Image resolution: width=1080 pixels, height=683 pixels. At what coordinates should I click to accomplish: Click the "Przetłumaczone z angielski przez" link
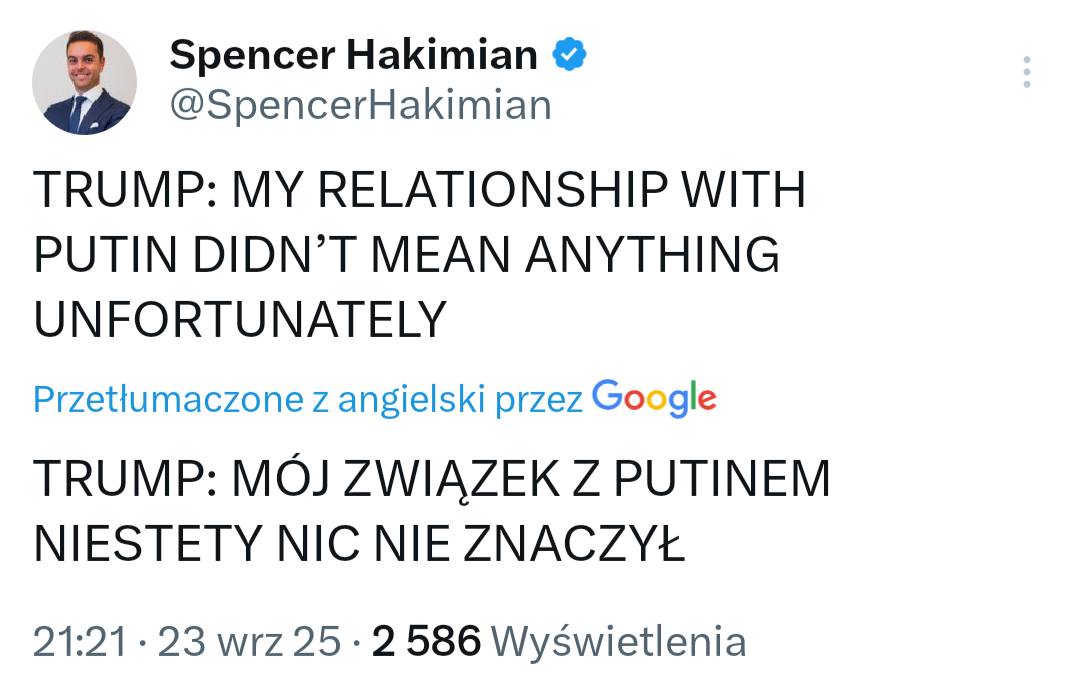tap(308, 400)
